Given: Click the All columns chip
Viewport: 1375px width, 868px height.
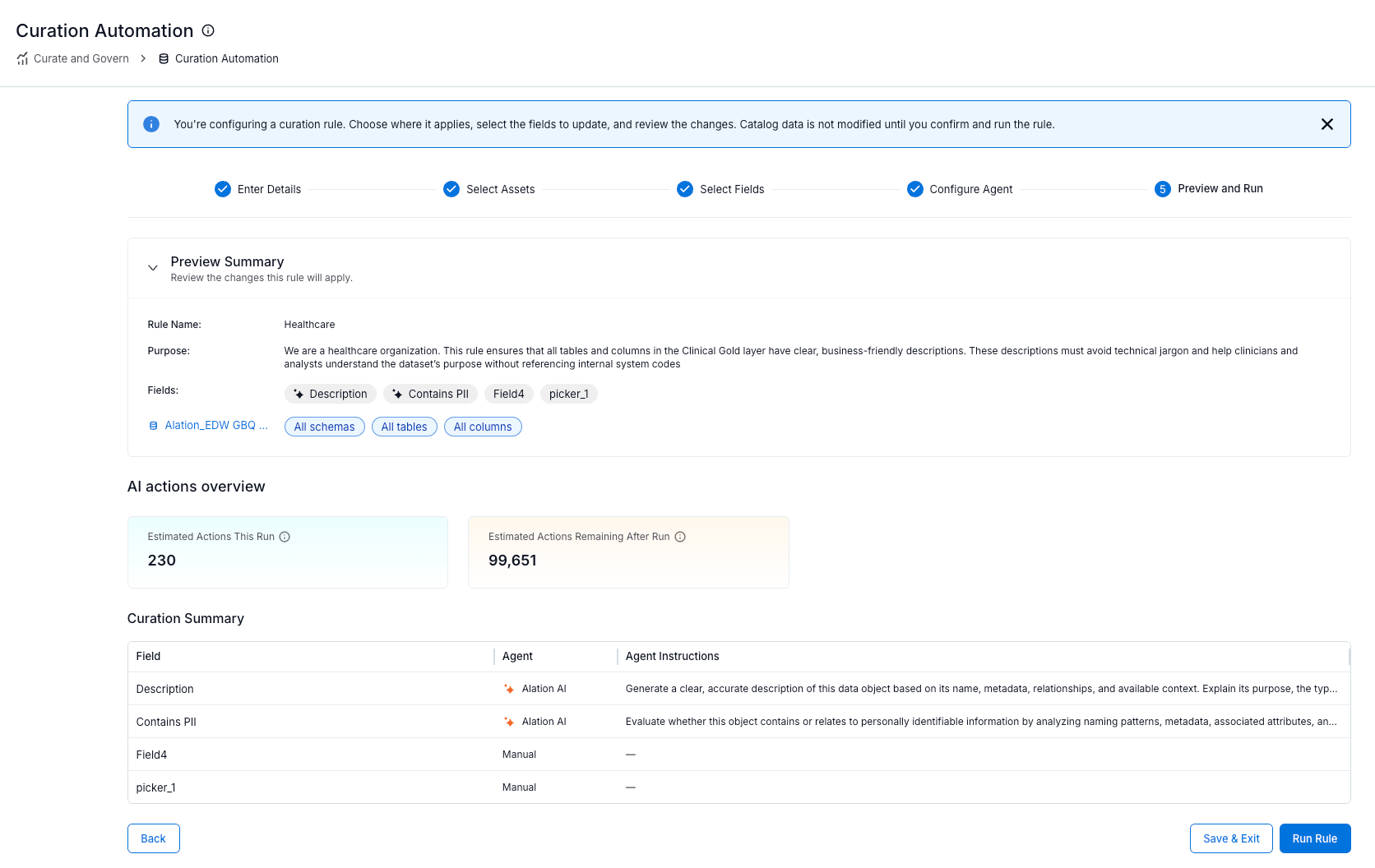Looking at the screenshot, I should pyautogui.click(x=483, y=427).
